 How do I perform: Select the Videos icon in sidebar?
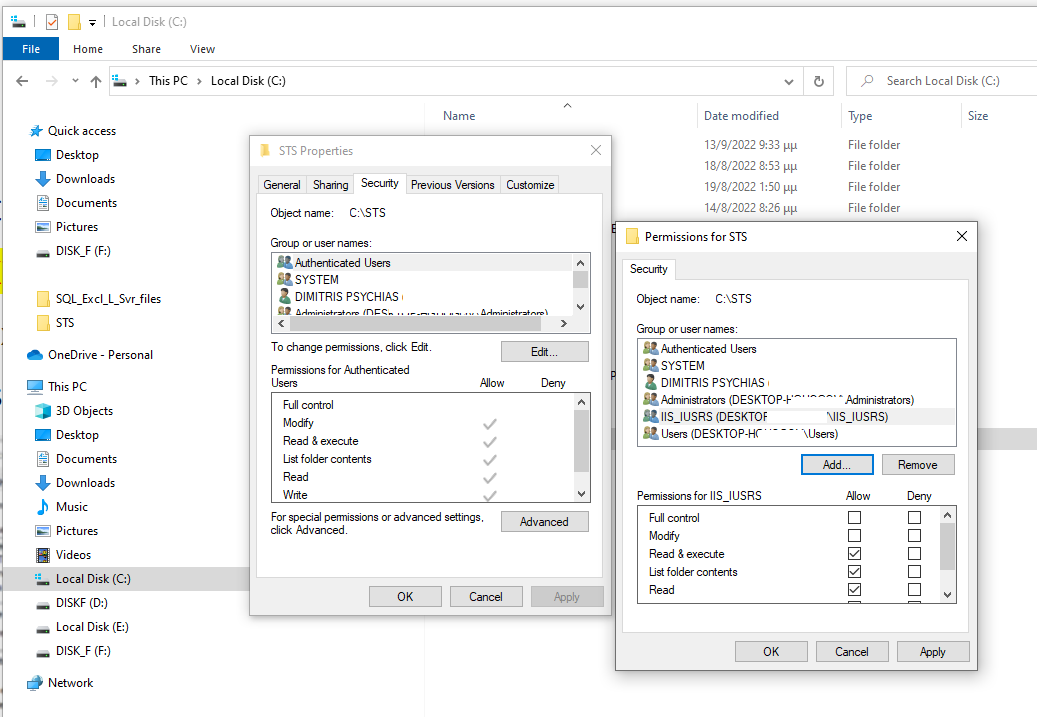point(42,555)
